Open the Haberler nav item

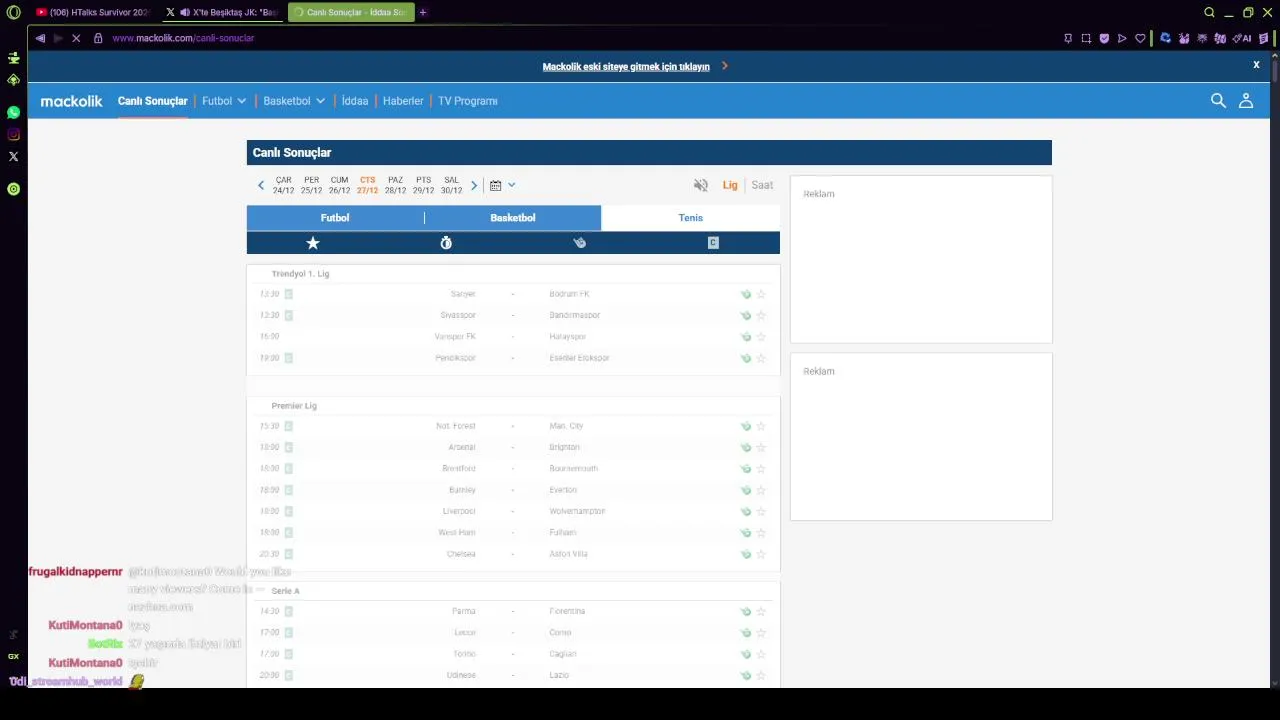(x=403, y=101)
